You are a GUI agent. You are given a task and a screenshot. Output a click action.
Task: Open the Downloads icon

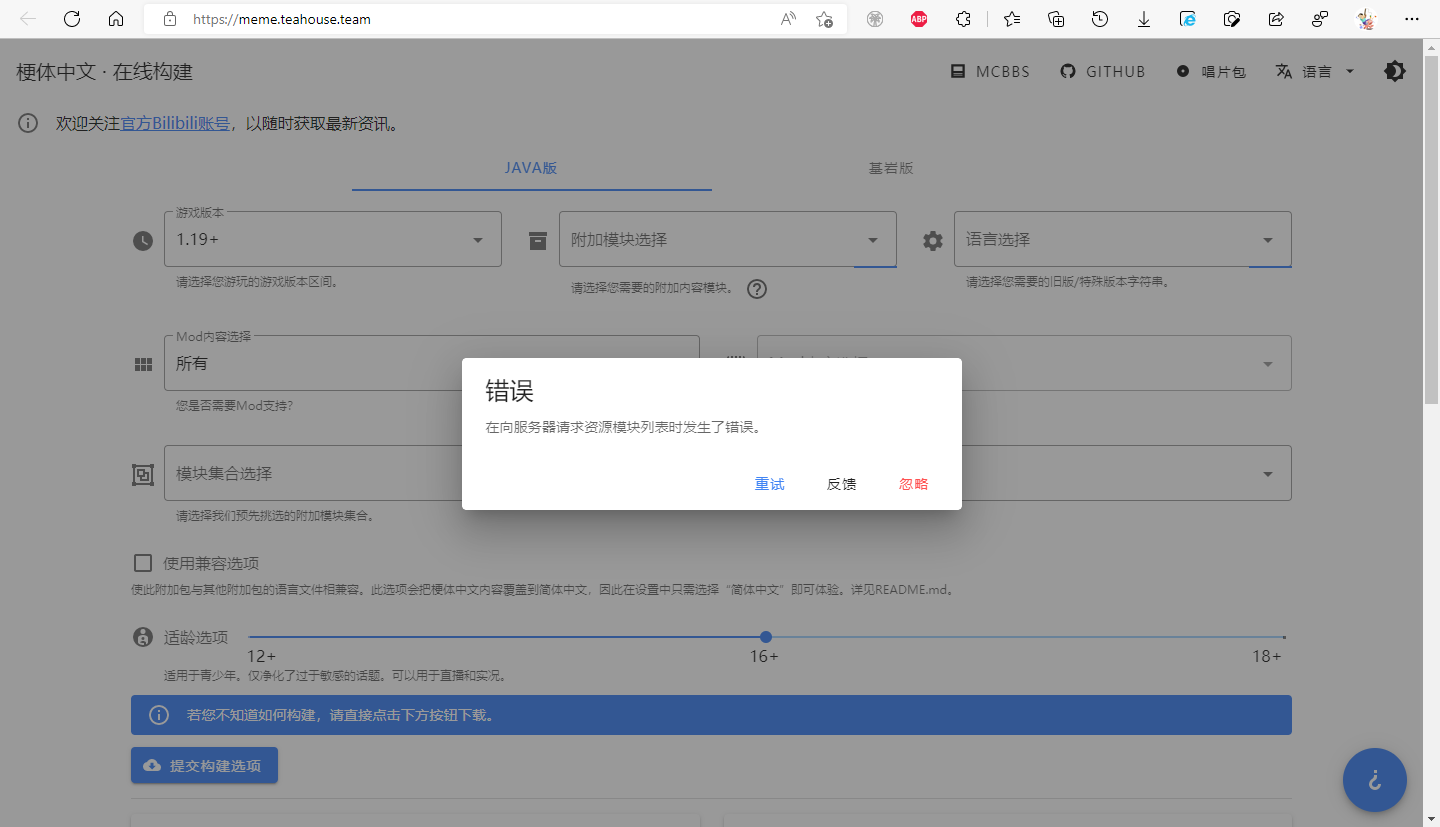tap(1144, 19)
